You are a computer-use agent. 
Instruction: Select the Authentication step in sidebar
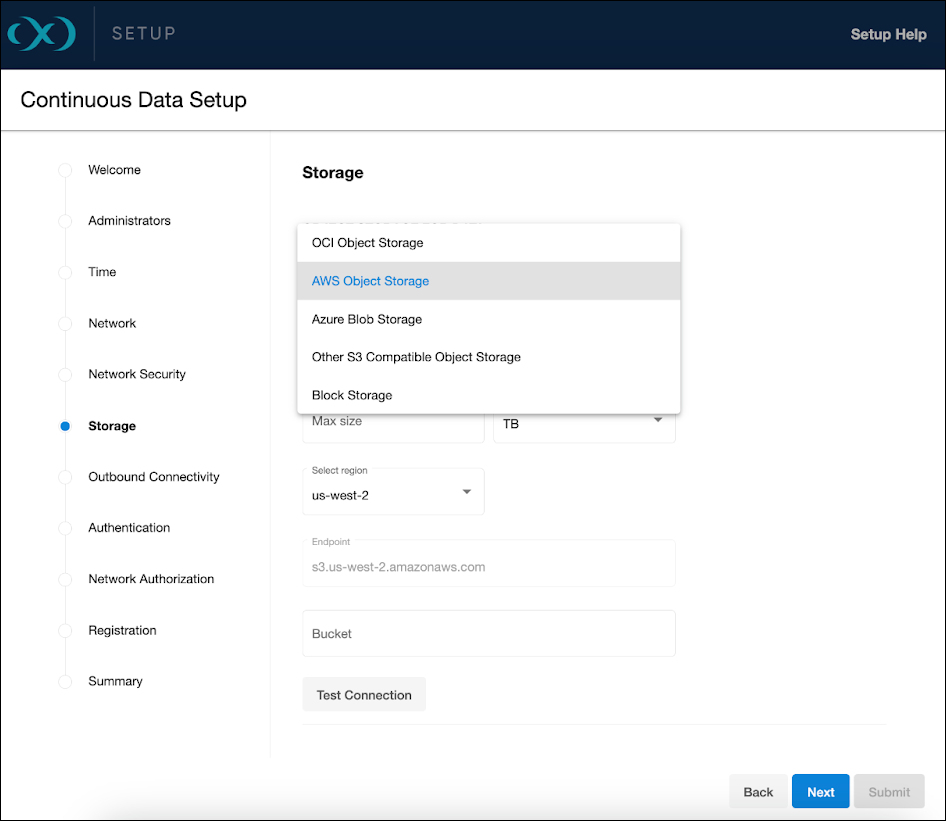(128, 527)
